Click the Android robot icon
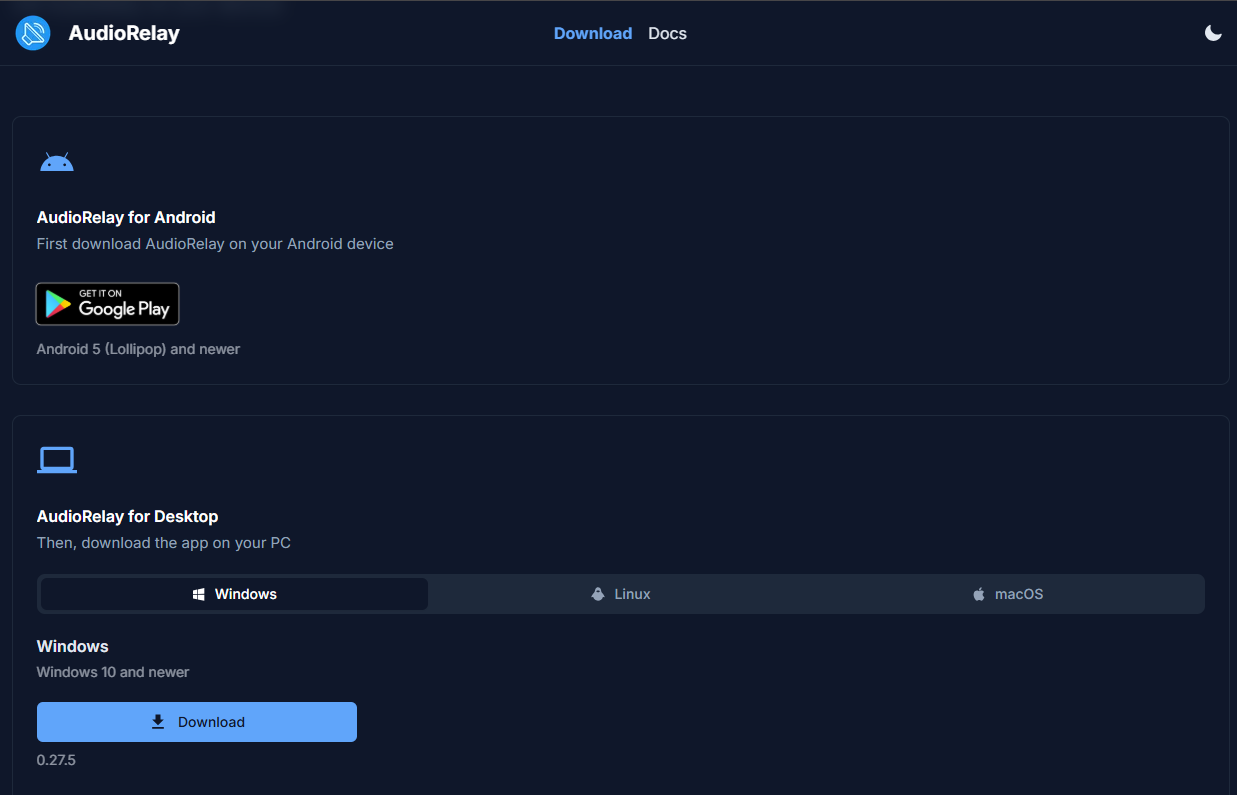 pos(57,162)
